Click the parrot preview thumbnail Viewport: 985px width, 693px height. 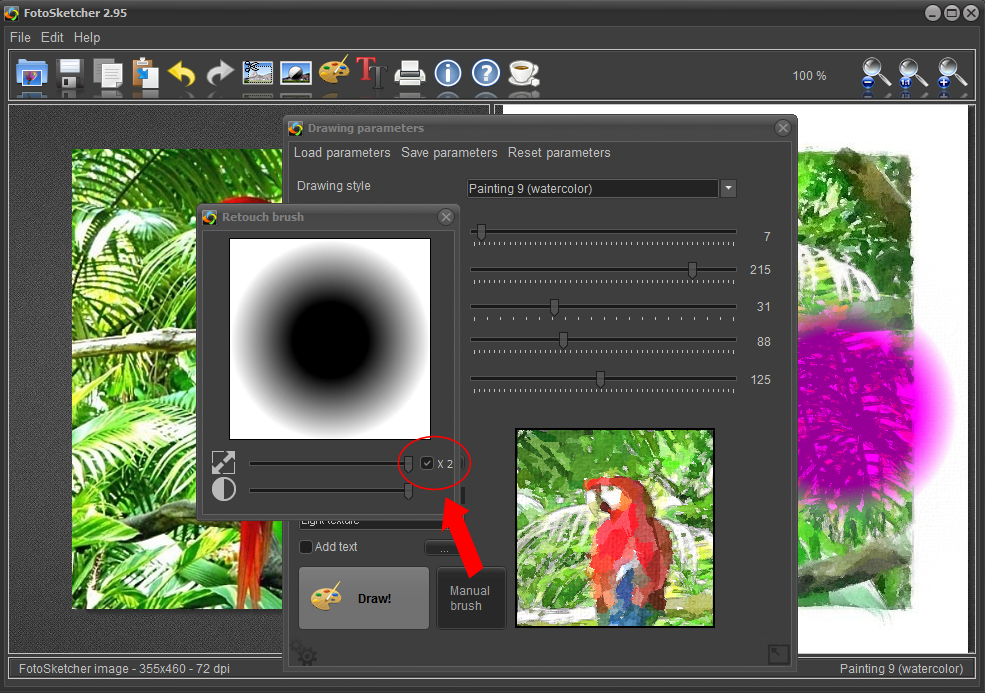615,528
